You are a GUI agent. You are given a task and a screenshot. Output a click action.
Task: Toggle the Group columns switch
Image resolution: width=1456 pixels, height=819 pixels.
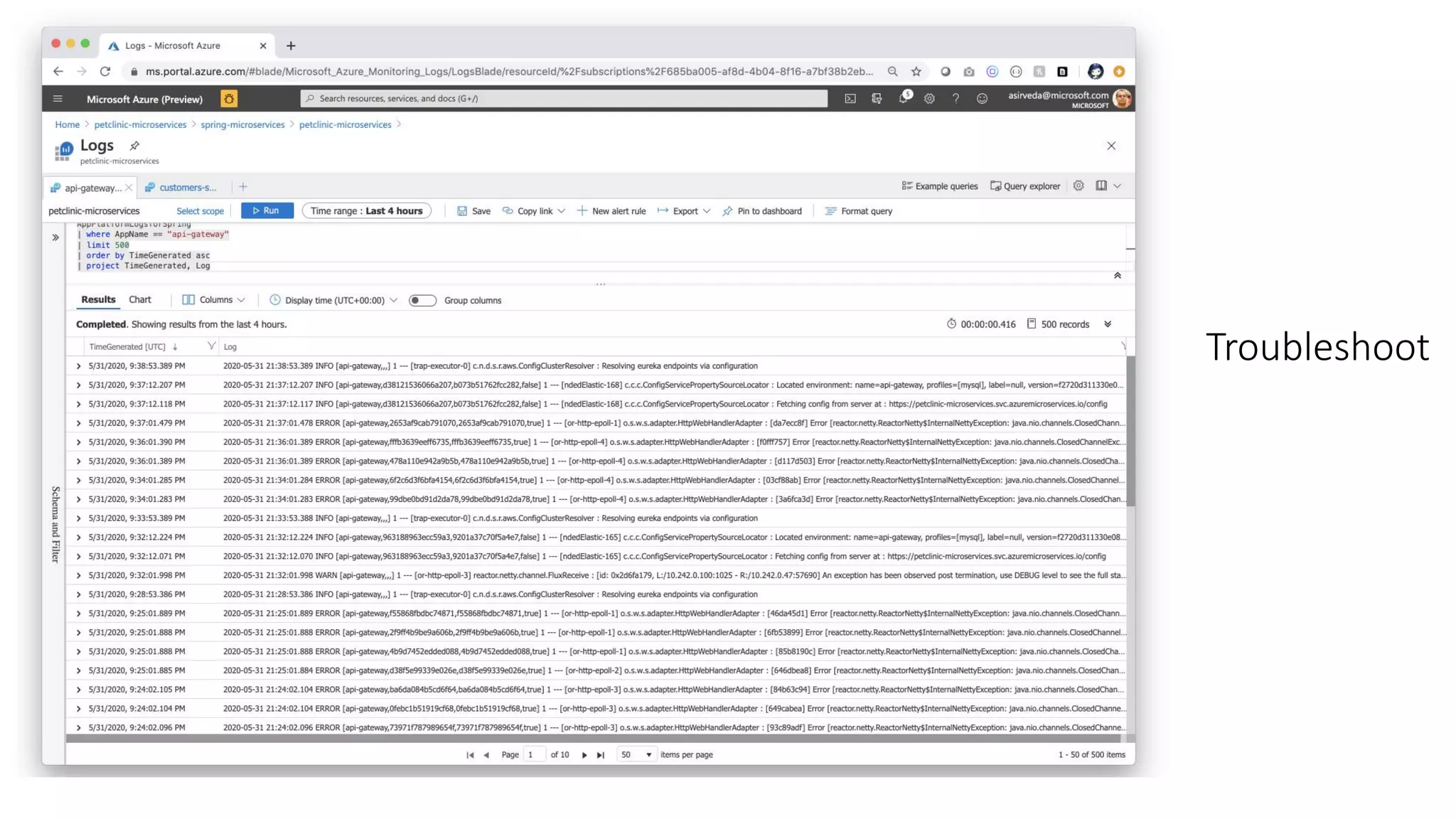click(x=422, y=301)
